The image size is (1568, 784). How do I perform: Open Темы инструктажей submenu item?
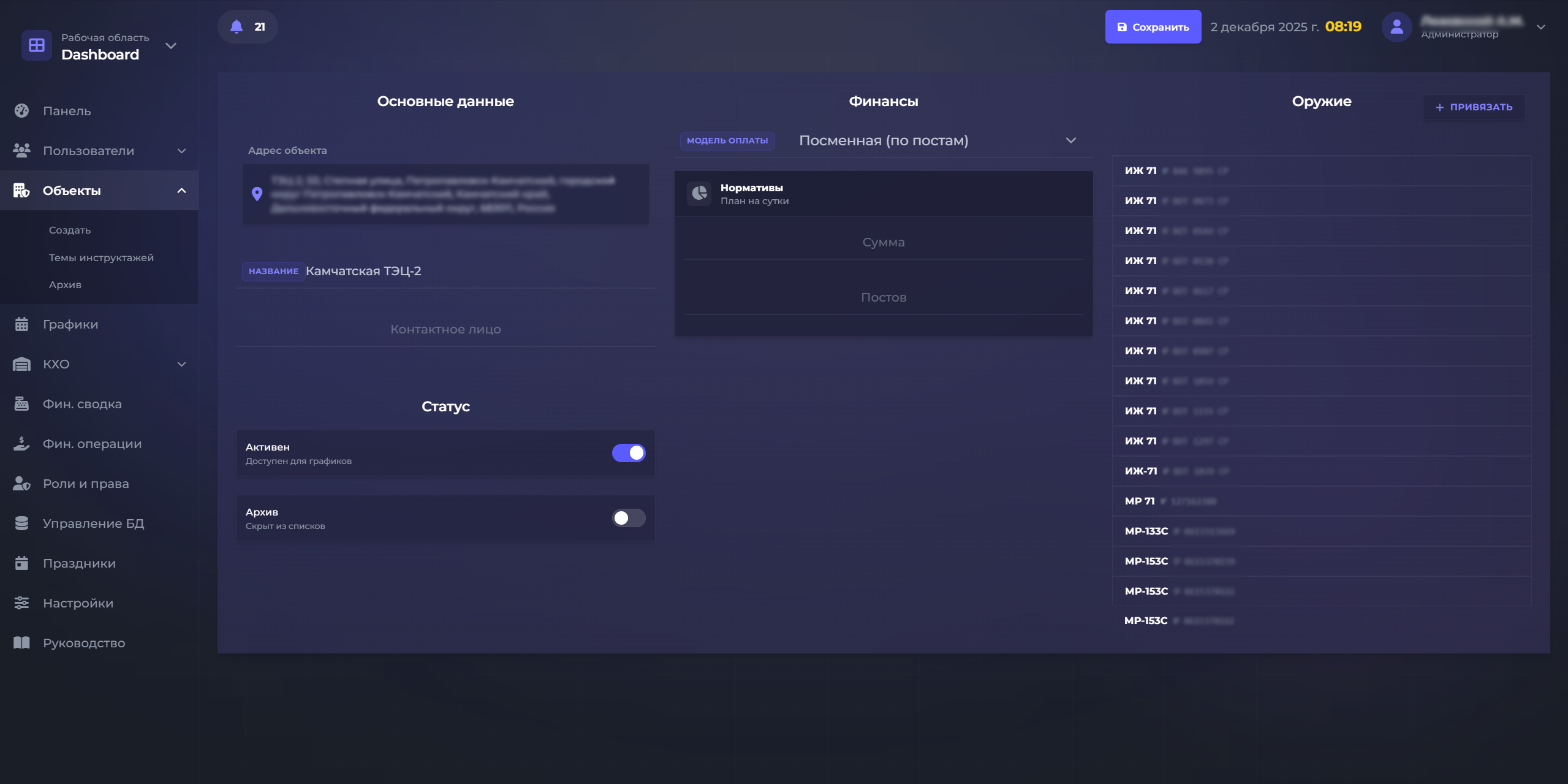click(101, 257)
